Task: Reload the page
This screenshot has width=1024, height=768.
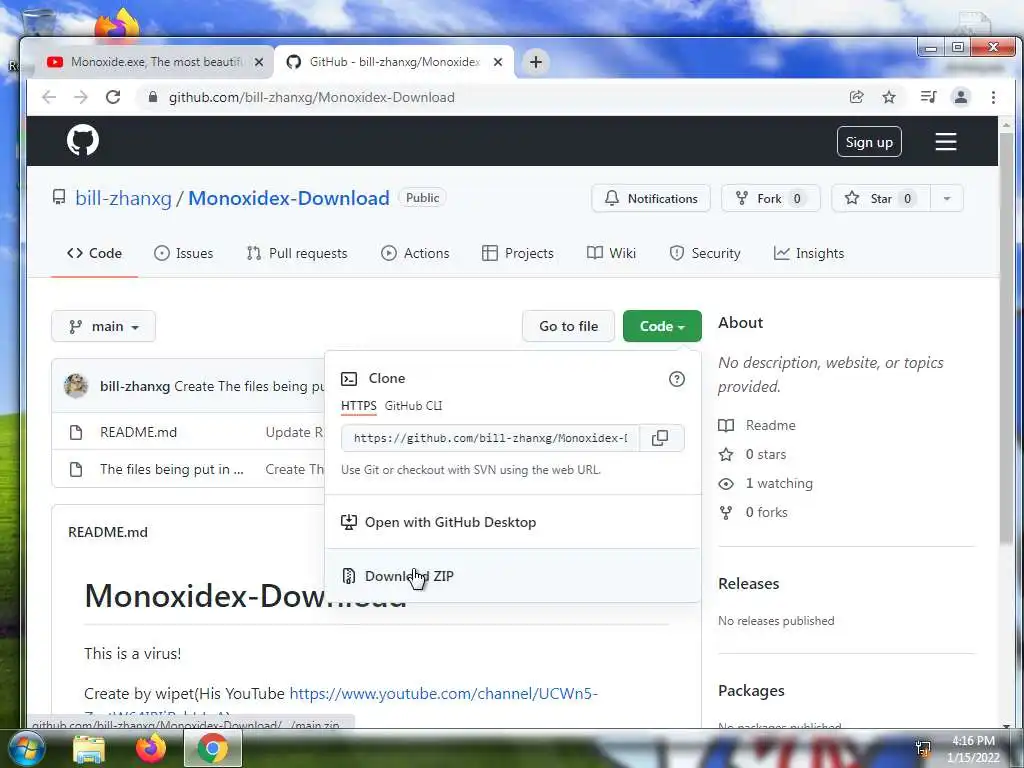Action: pos(113,97)
